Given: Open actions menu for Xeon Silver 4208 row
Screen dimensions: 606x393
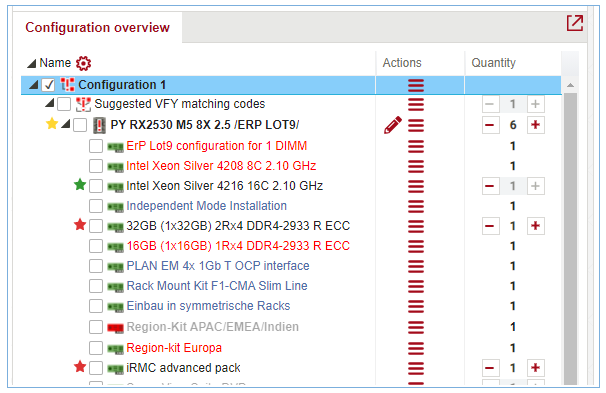Looking at the screenshot, I should point(416,166).
